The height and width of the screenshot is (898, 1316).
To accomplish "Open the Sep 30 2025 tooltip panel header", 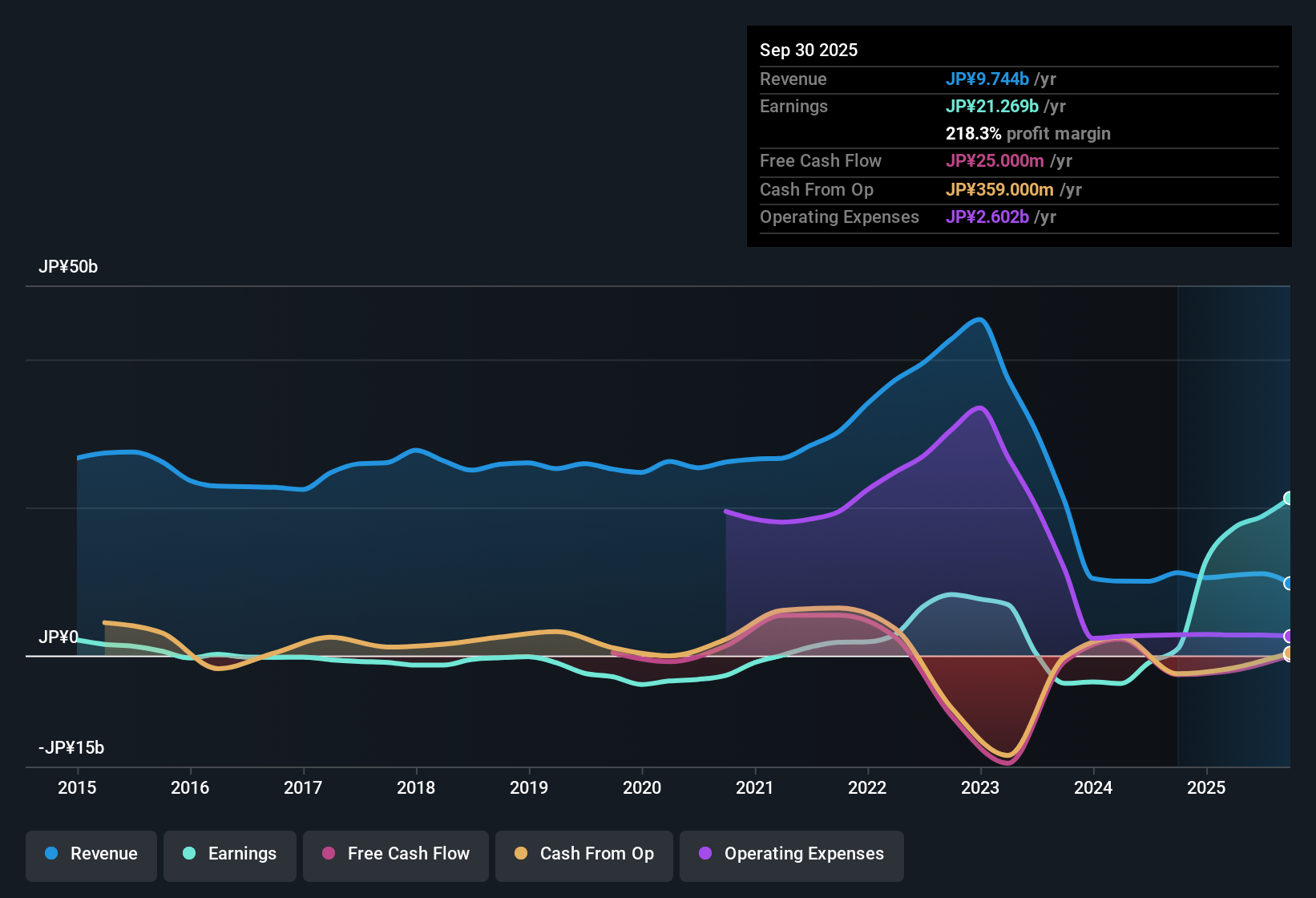I will [x=809, y=50].
